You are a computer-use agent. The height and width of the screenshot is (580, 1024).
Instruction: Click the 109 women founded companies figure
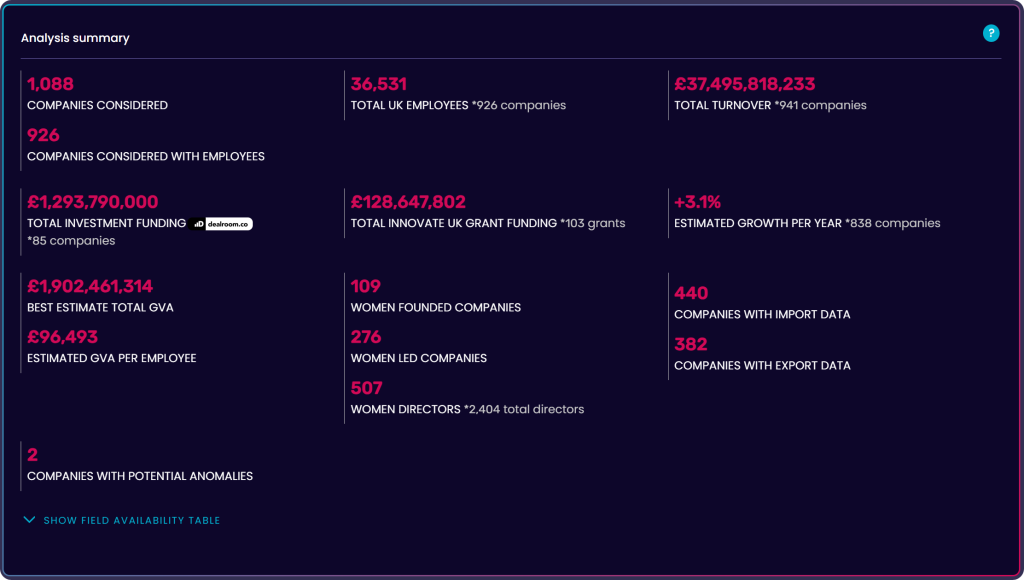tap(366, 286)
